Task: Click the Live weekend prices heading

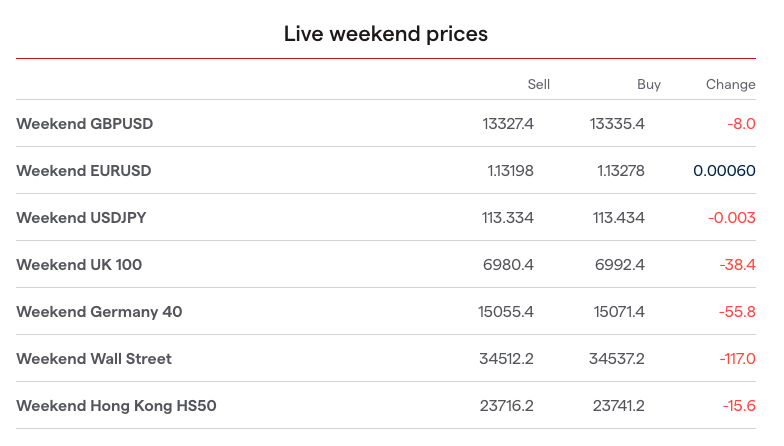Action: point(386,34)
